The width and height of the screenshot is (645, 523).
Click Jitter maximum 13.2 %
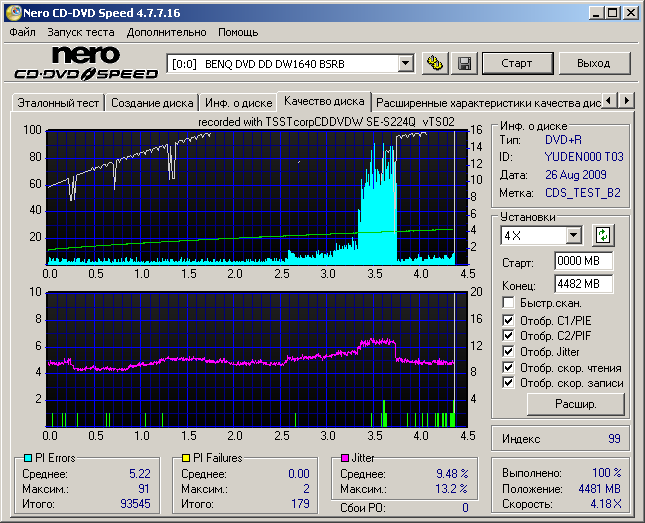click(x=451, y=489)
